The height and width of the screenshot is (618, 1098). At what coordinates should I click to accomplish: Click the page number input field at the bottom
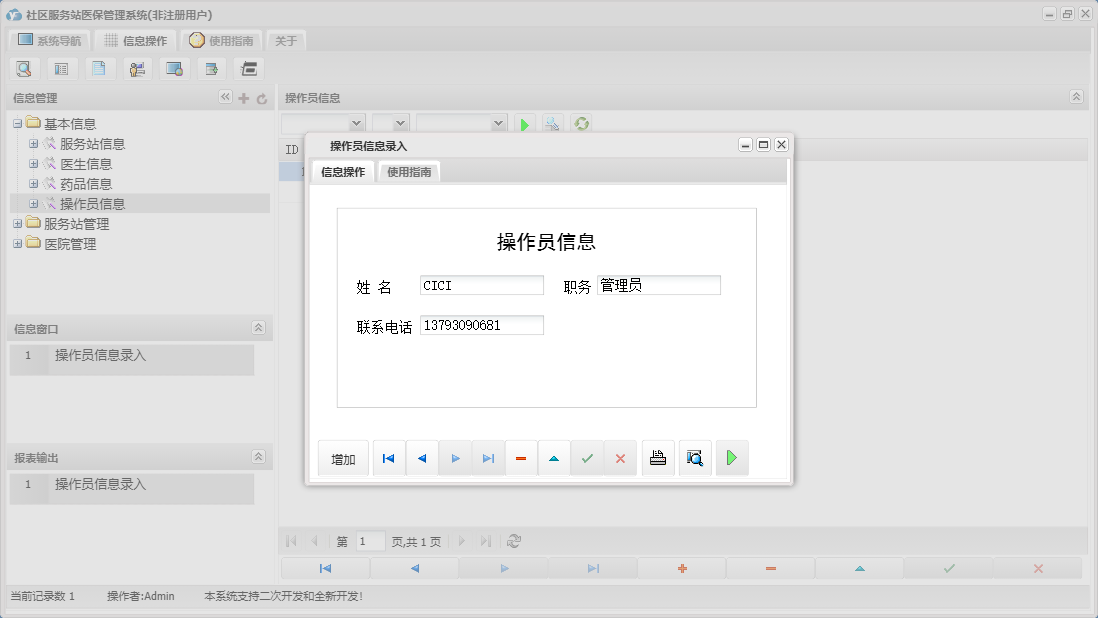point(369,541)
